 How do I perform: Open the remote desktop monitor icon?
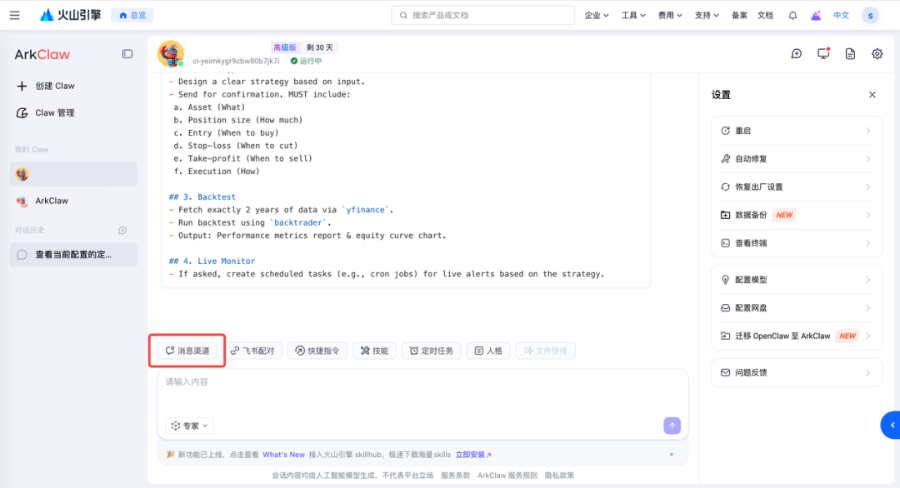click(823, 54)
